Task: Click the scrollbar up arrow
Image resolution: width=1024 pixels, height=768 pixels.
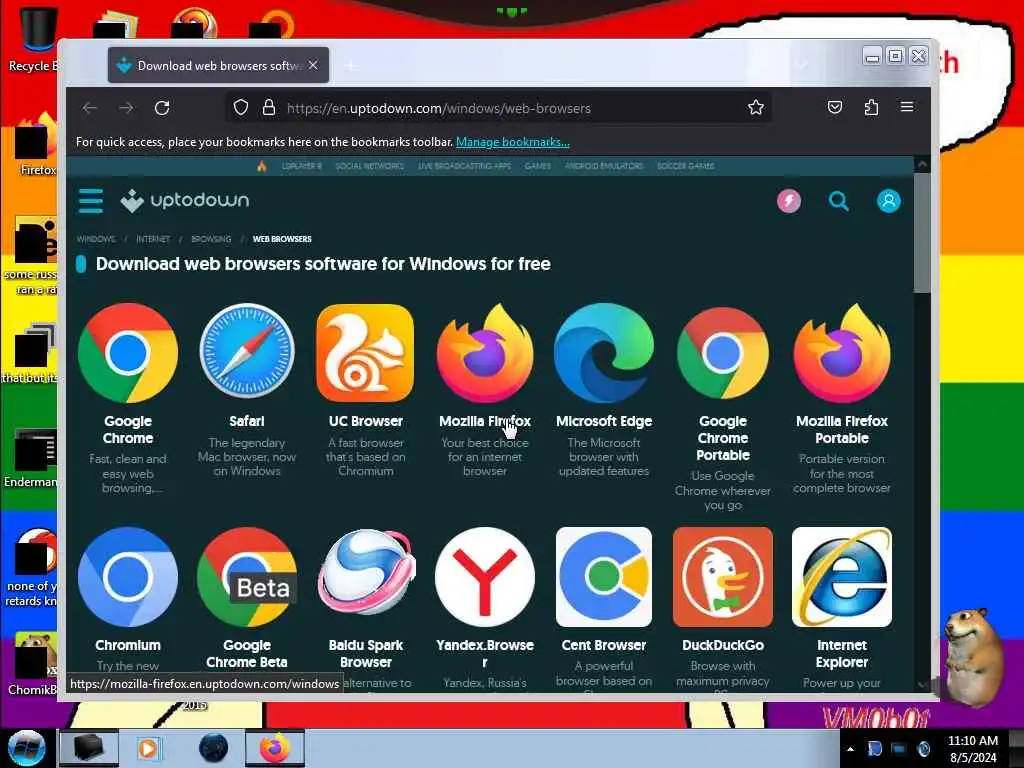Action: click(922, 165)
